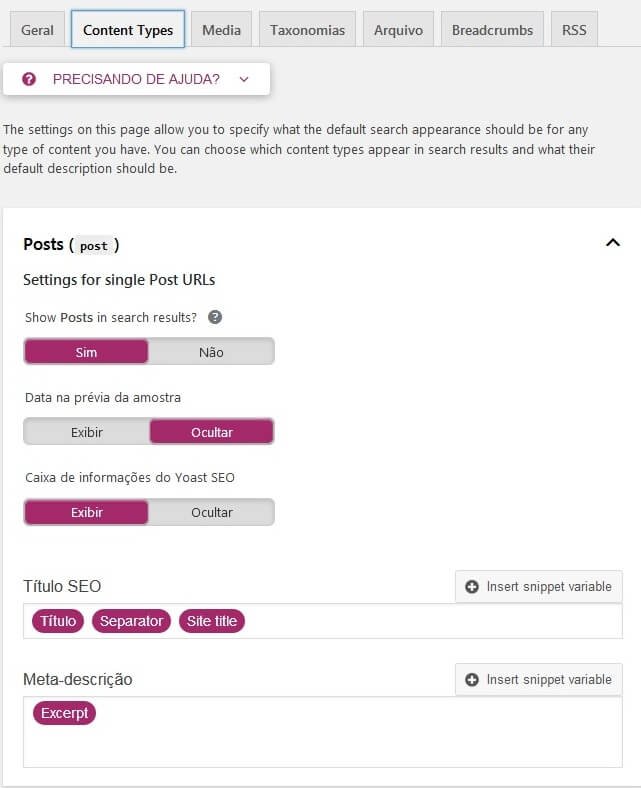The image size is (641, 788).
Task: Select Sim for Show Posts in search results
Action: [86, 352]
